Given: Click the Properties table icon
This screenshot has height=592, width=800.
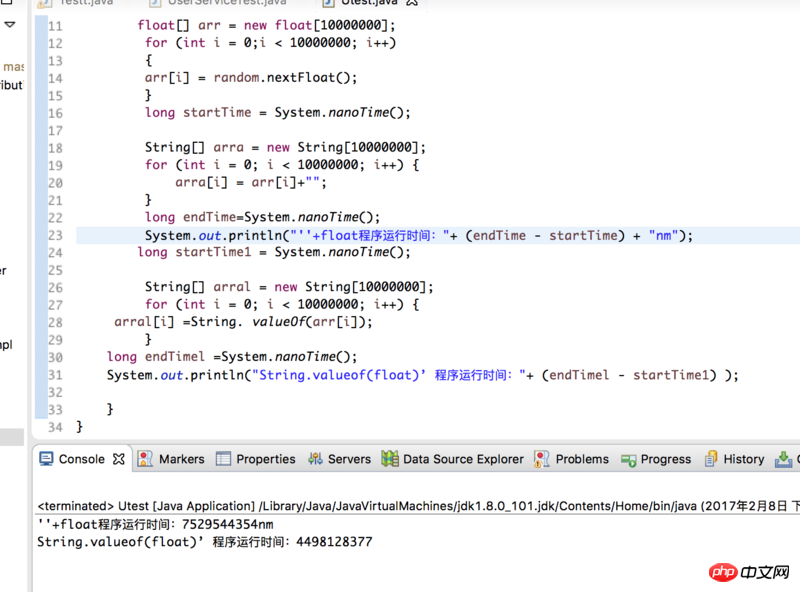Looking at the screenshot, I should (x=223, y=459).
